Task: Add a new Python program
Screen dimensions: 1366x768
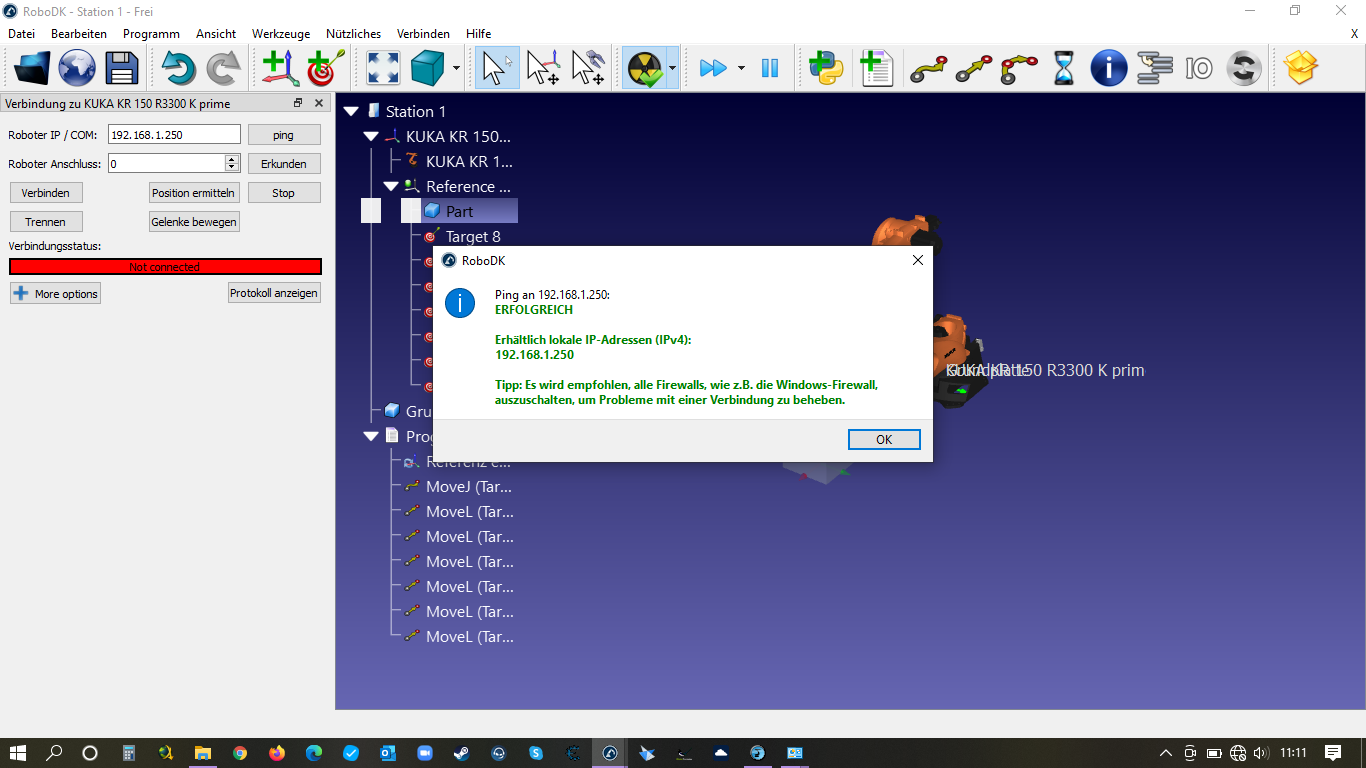Action: click(x=826, y=68)
